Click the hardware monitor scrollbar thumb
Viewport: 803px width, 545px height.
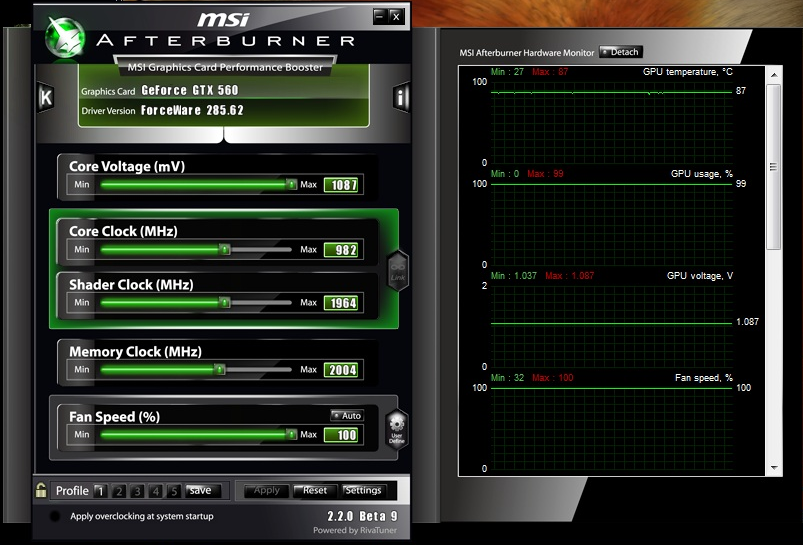(x=774, y=167)
